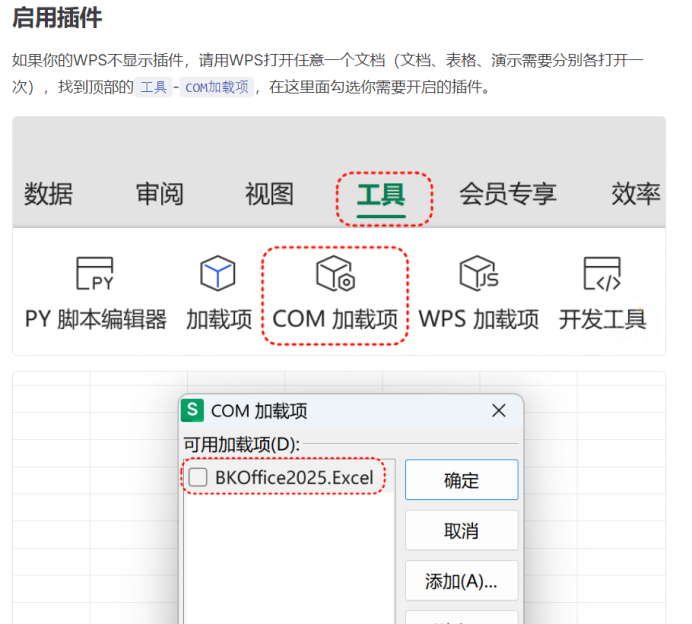The height and width of the screenshot is (624, 692).
Task: Open 开发工具 developer tools icon
Action: [602, 273]
